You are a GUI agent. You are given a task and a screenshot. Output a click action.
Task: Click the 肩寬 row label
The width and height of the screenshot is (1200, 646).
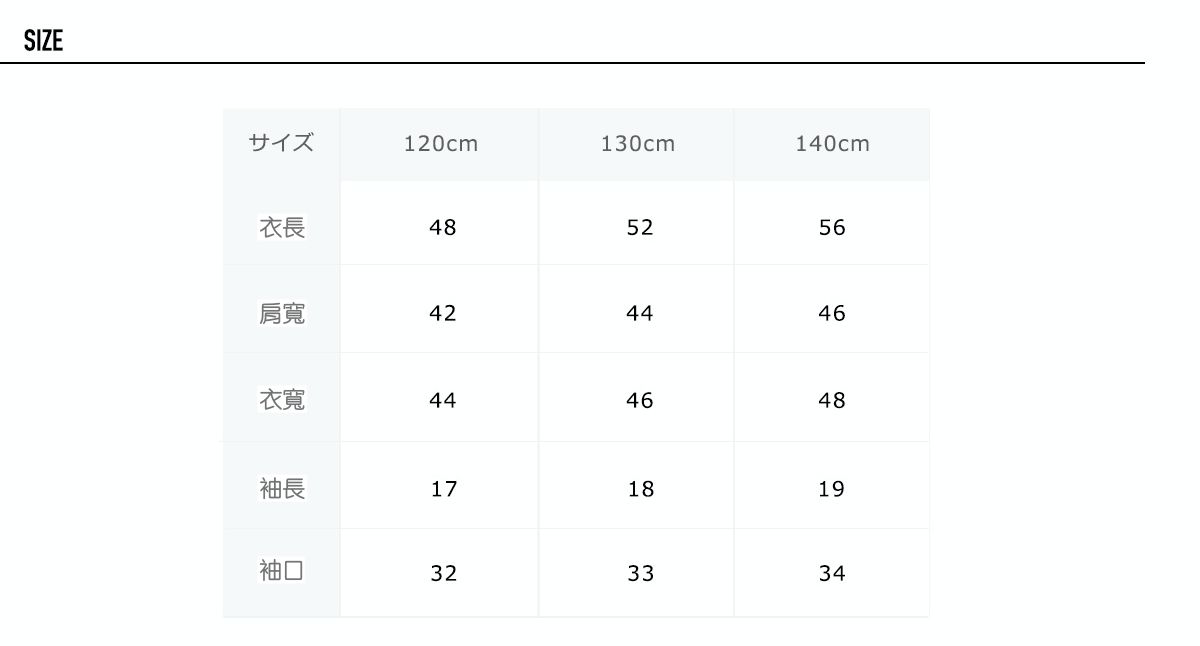[x=281, y=314]
